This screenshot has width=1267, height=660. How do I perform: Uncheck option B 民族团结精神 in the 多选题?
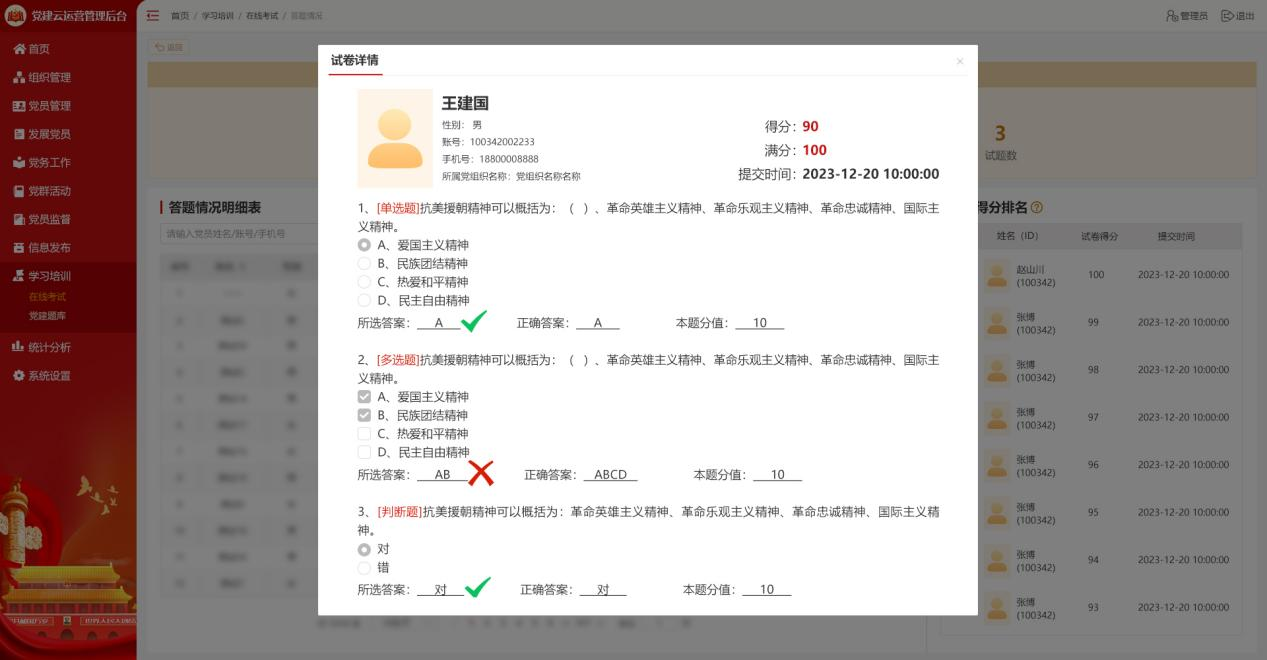[x=364, y=415]
